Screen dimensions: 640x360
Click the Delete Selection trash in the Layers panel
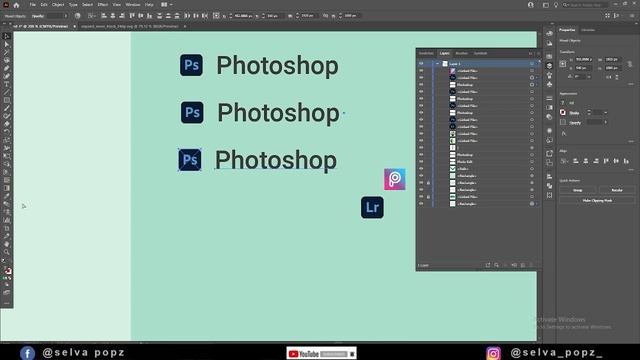click(x=531, y=265)
